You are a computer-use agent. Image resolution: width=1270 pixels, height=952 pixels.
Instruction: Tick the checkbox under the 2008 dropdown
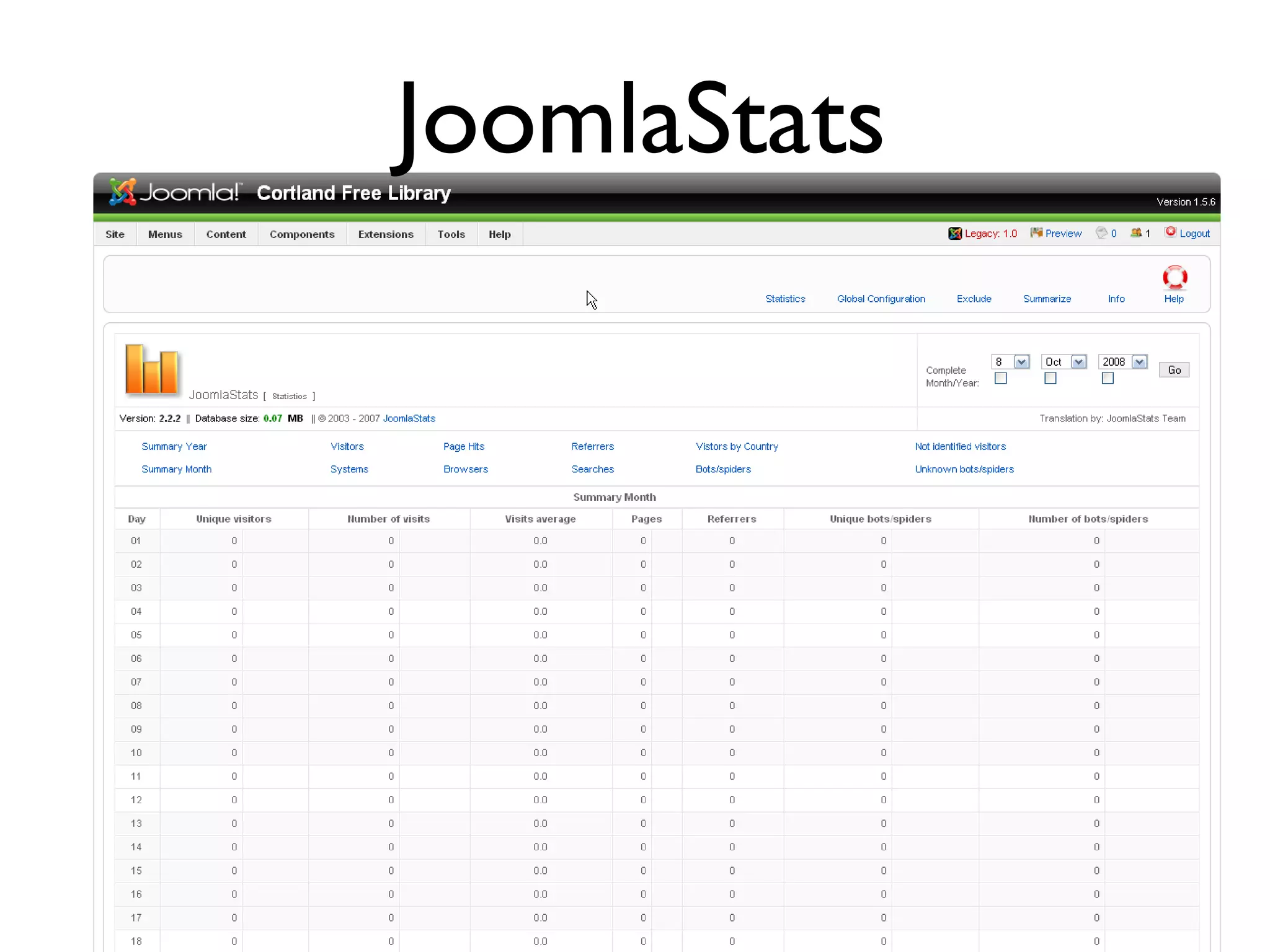(x=1108, y=378)
